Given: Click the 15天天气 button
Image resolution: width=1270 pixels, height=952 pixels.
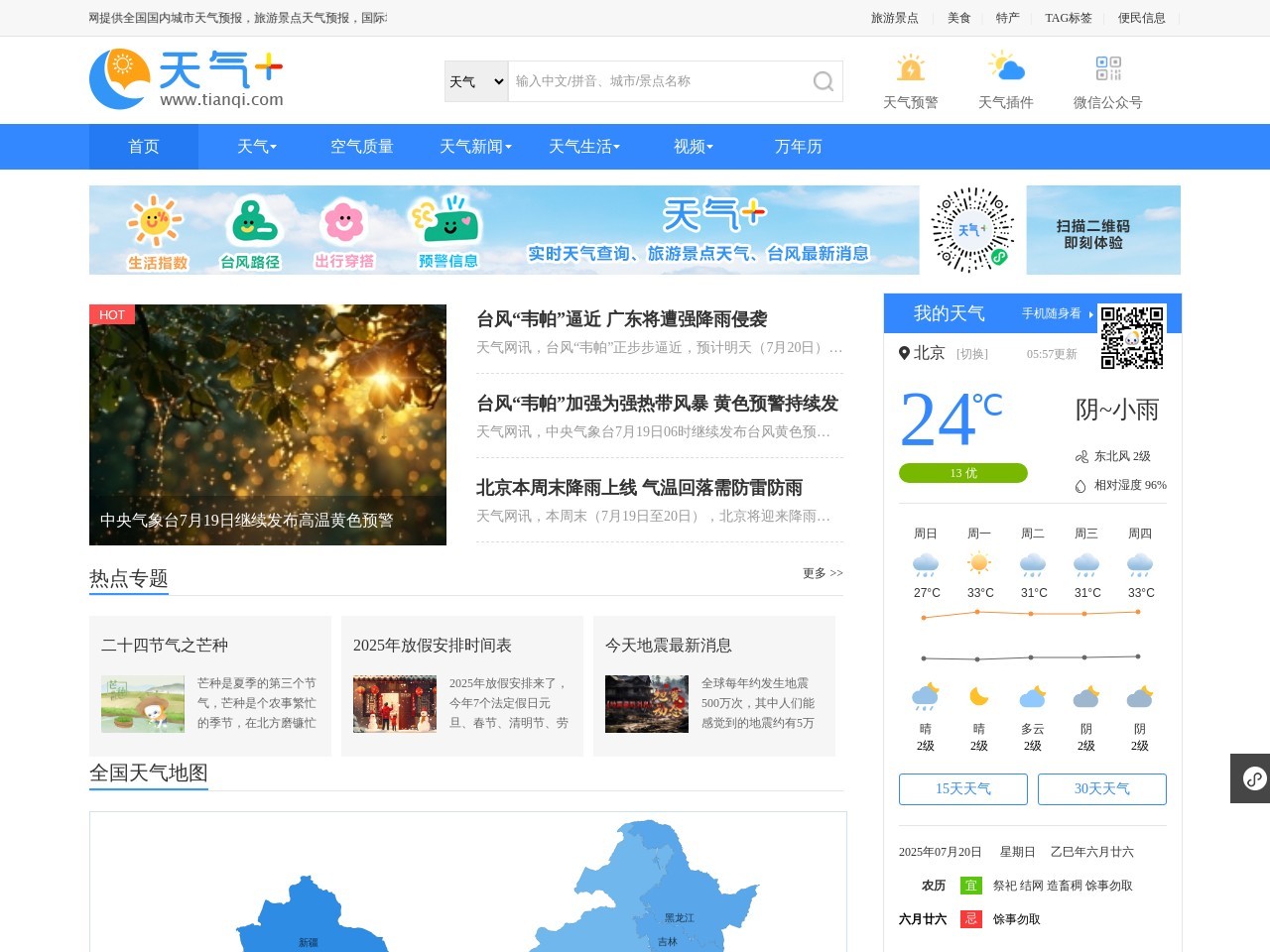Looking at the screenshot, I should (962, 789).
